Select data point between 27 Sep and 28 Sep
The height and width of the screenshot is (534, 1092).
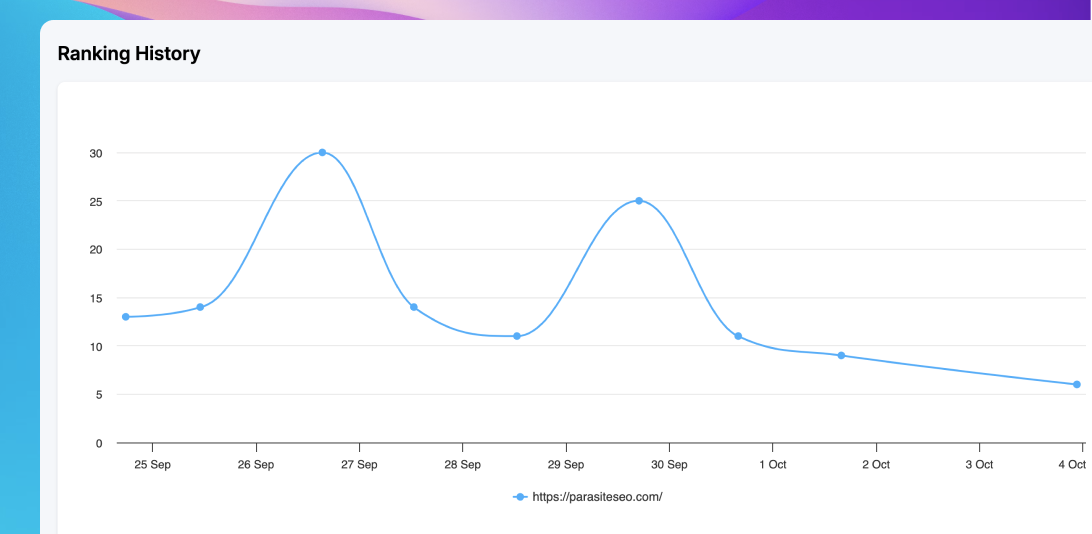pos(413,307)
